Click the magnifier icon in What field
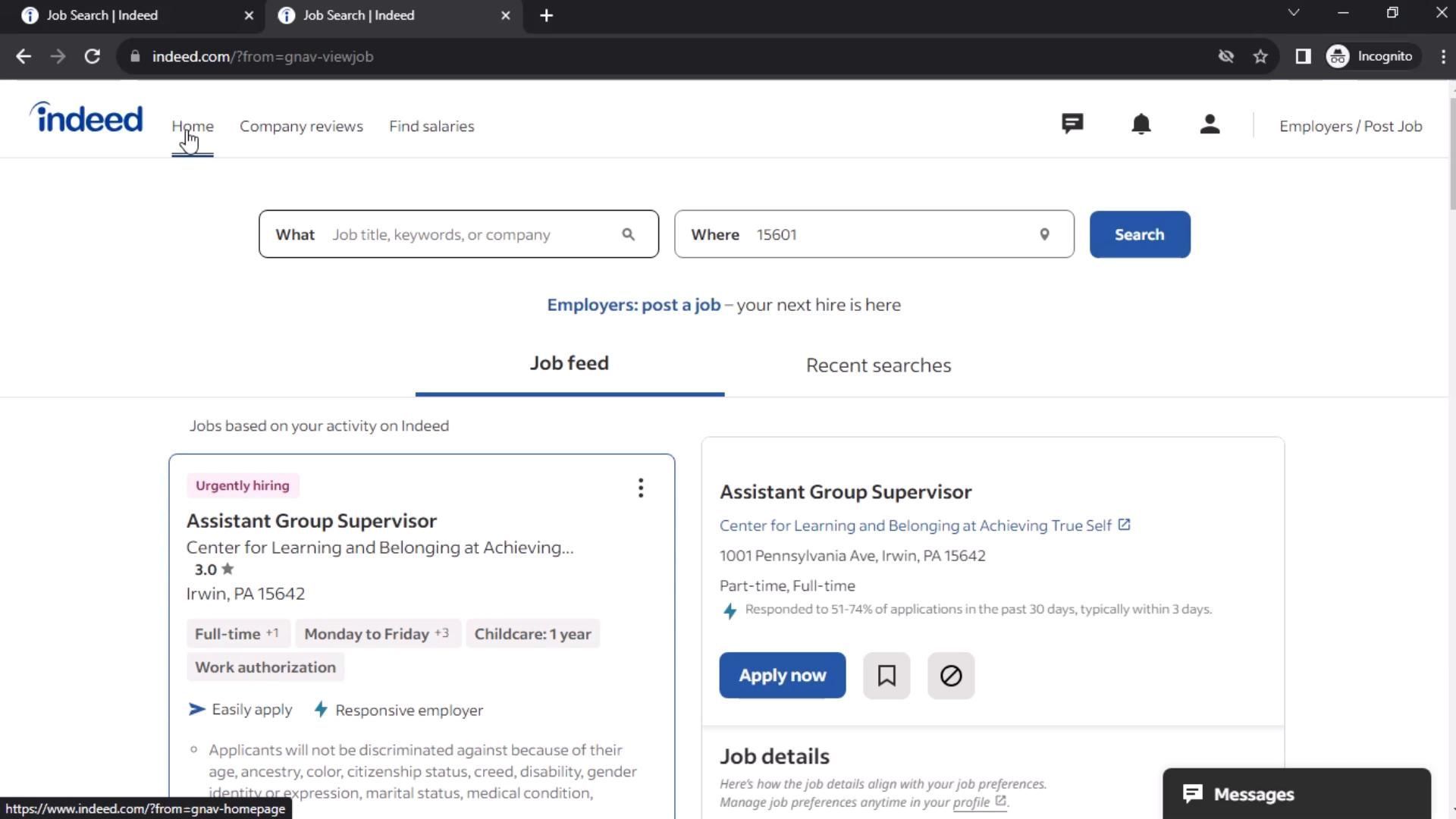Viewport: 1456px width, 819px height. coord(628,235)
